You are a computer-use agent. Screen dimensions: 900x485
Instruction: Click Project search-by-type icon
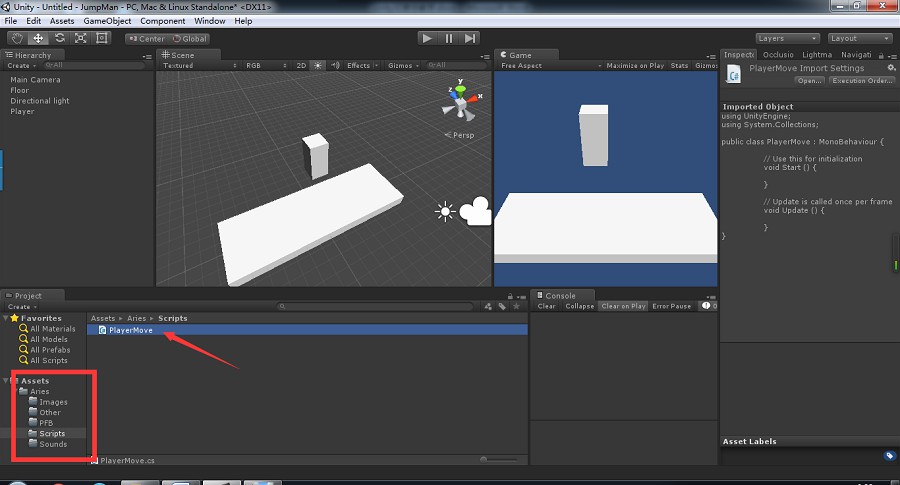(488, 306)
